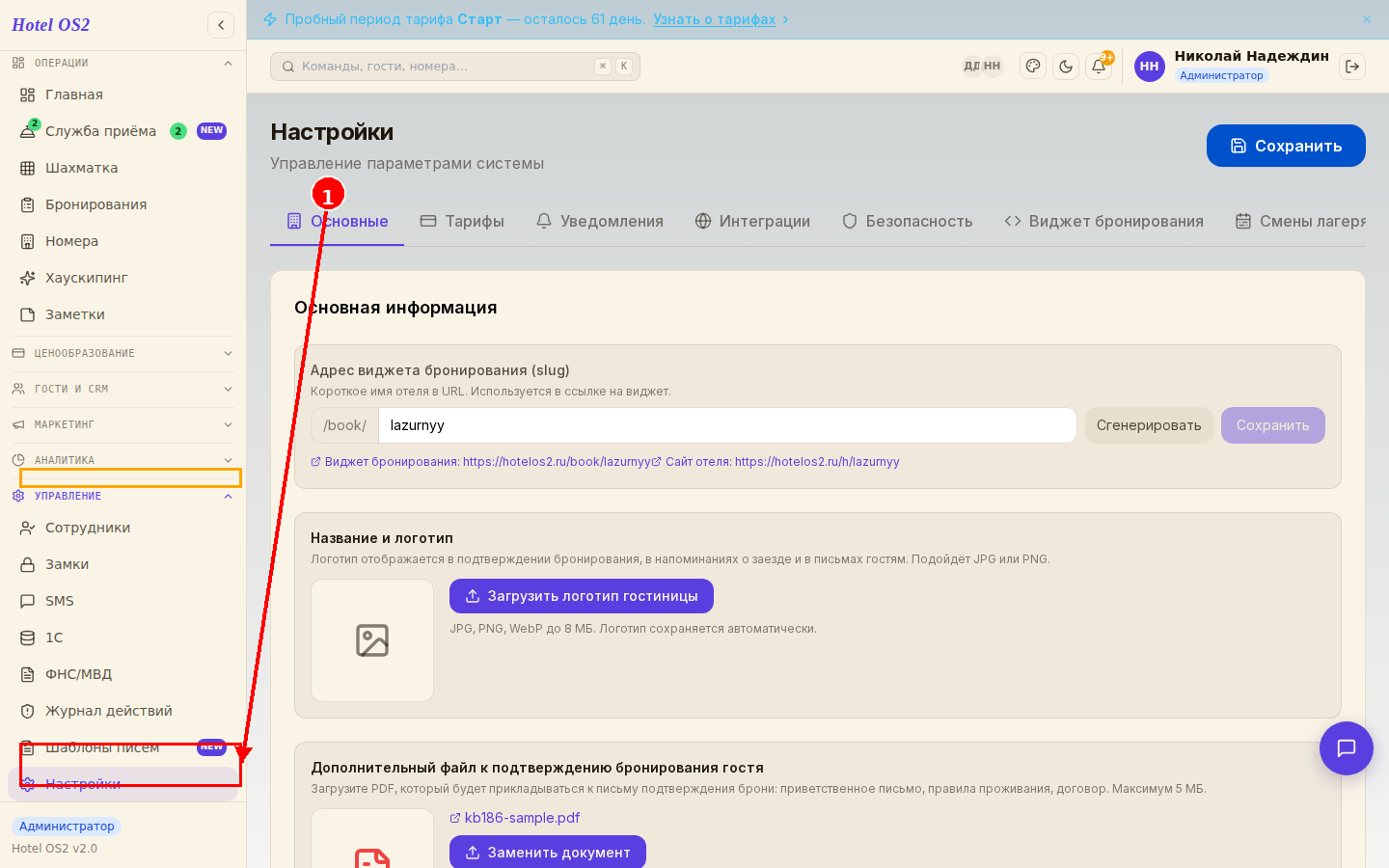Open the kb186-sample.pdf link

515,818
